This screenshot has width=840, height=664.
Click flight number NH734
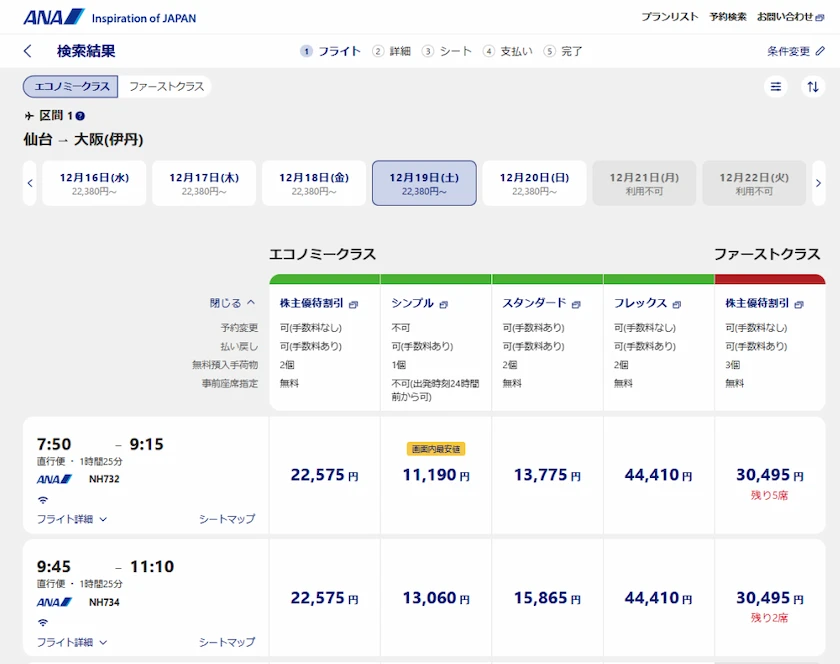(104, 602)
